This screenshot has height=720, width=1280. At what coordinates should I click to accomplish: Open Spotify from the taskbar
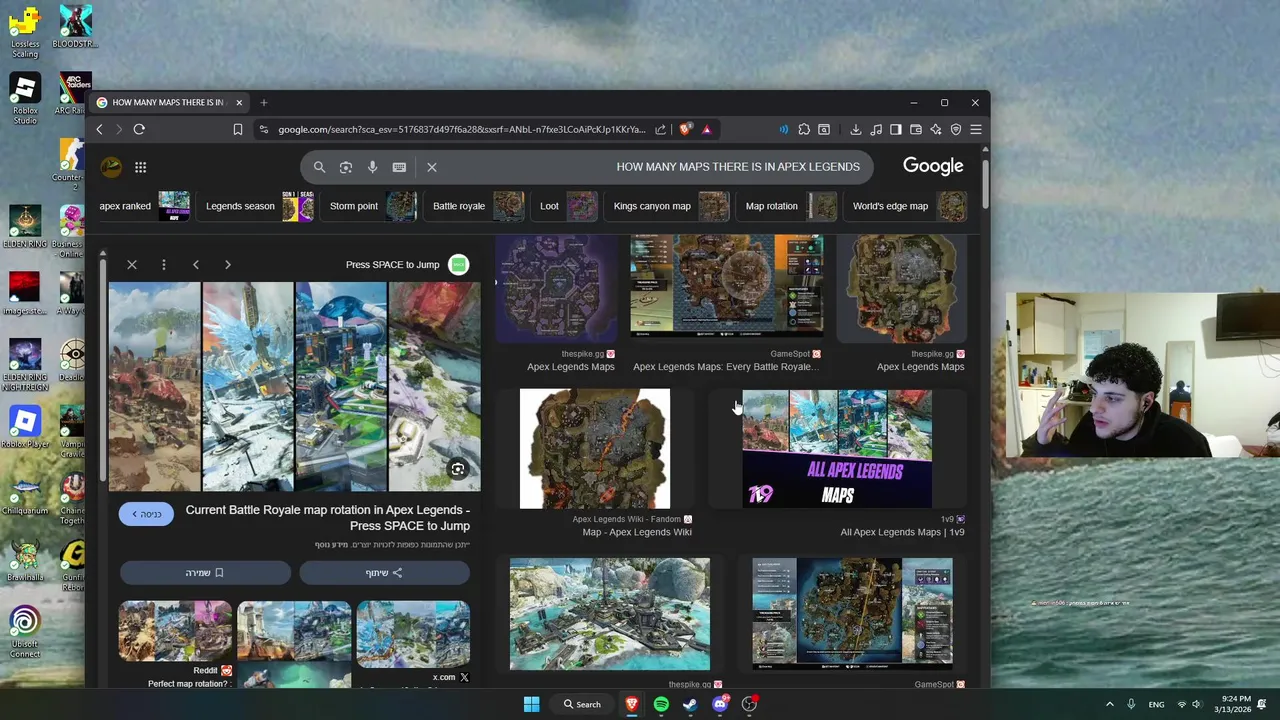pyautogui.click(x=661, y=704)
